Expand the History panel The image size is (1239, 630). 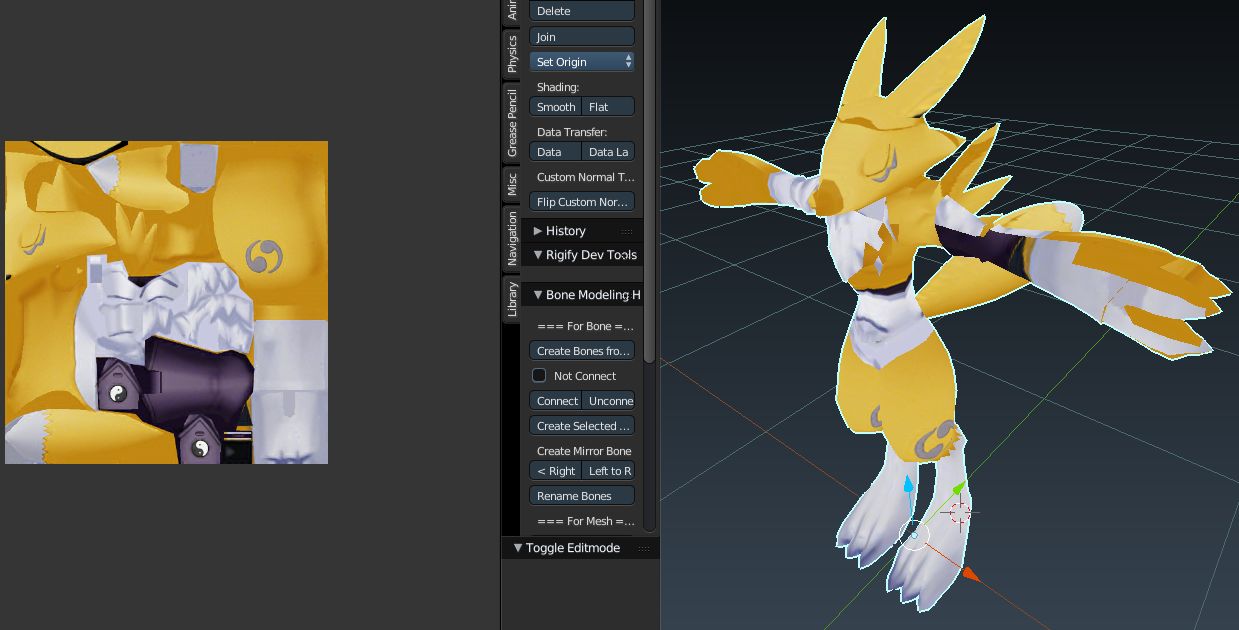coord(539,231)
